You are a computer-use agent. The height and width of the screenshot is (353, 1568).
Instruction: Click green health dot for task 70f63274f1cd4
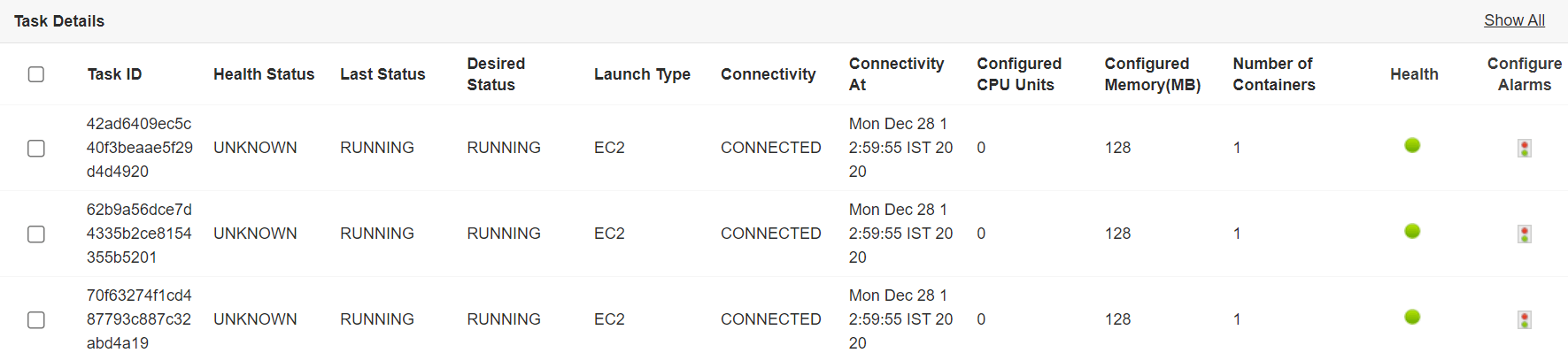[x=1412, y=317]
